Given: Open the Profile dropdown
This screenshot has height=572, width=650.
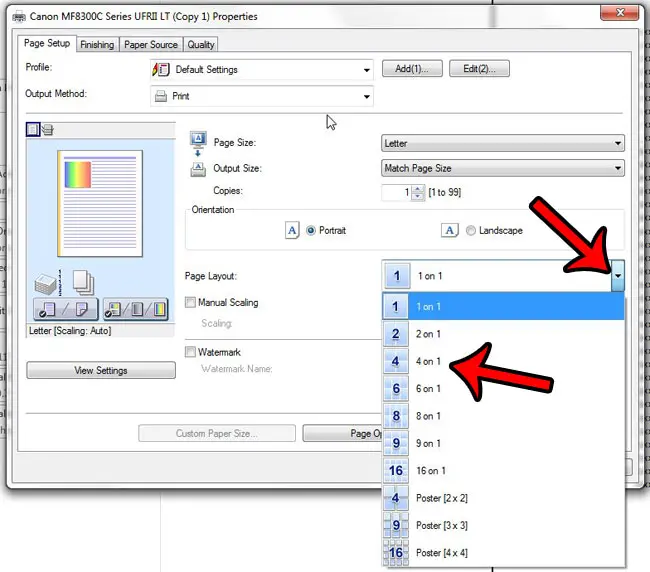Looking at the screenshot, I should (x=262, y=70).
